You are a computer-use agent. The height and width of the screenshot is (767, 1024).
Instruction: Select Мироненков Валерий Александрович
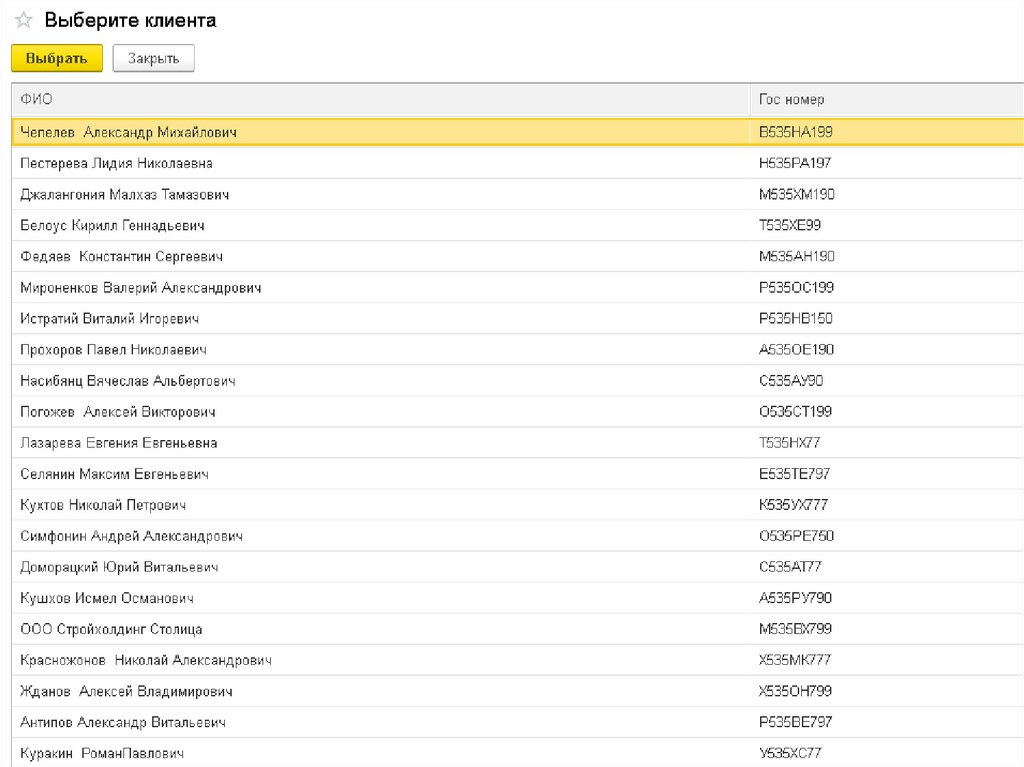click(x=140, y=288)
